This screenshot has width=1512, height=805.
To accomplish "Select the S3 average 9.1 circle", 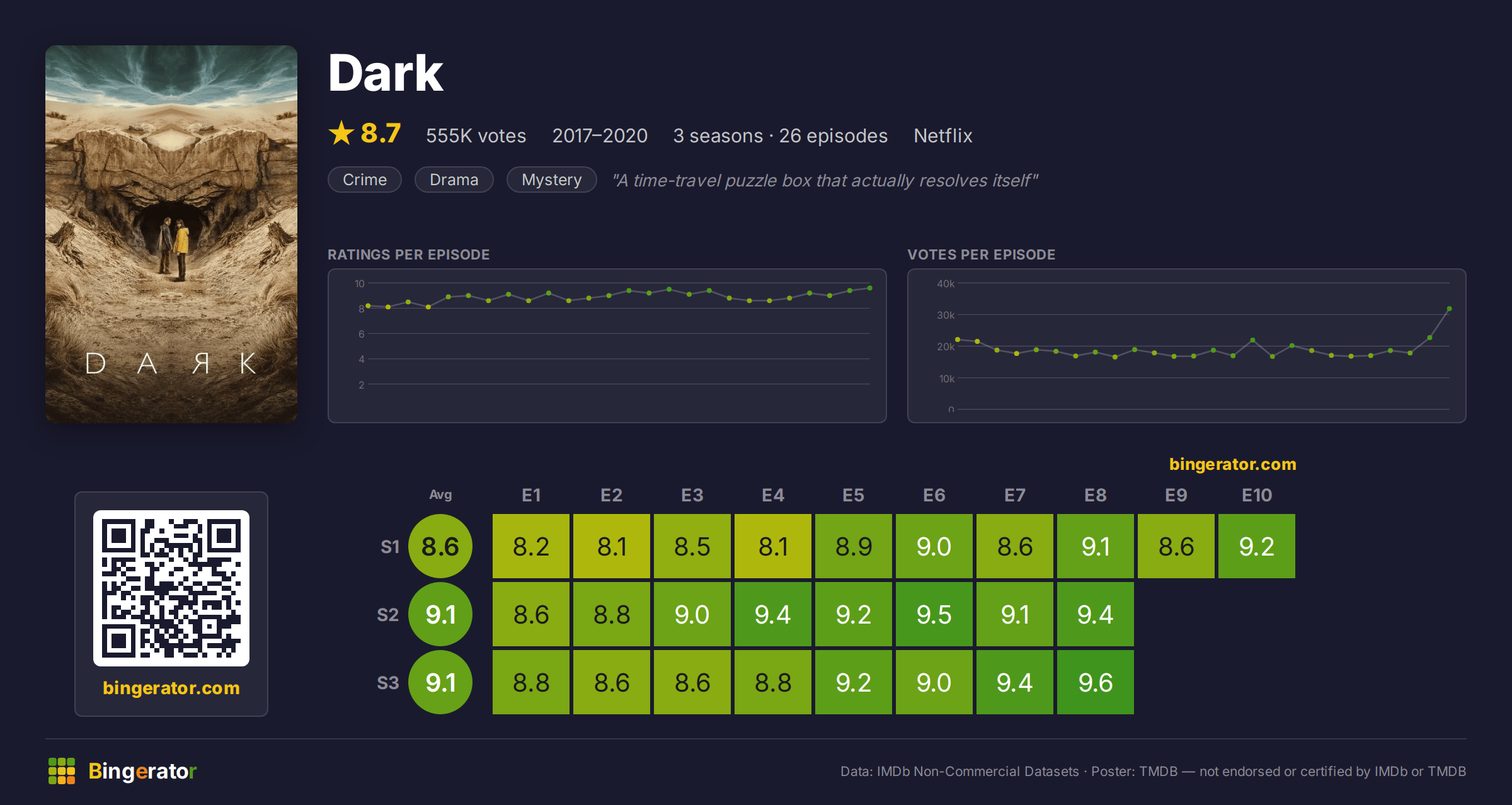I will (x=440, y=682).
